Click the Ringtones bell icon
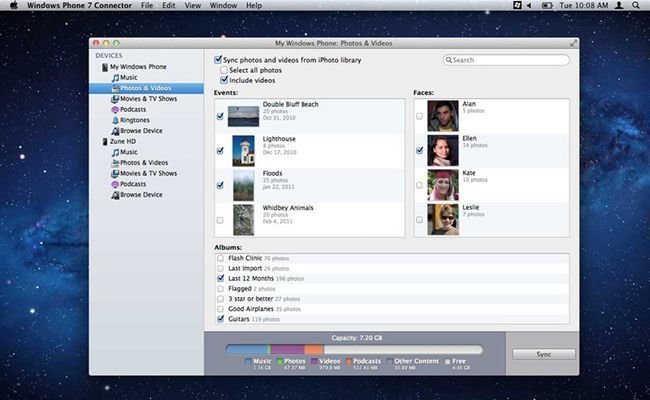650x400 pixels. click(115, 120)
